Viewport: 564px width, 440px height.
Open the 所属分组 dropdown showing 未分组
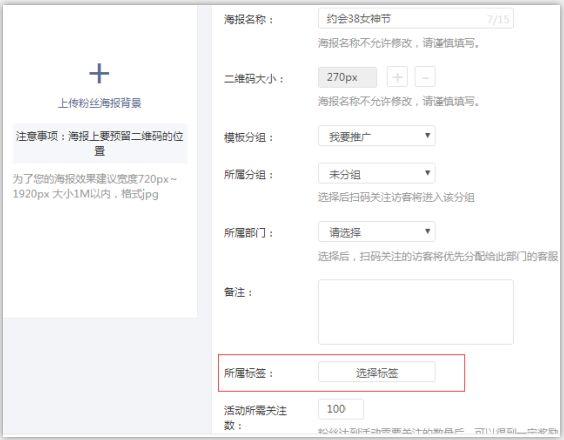(377, 174)
